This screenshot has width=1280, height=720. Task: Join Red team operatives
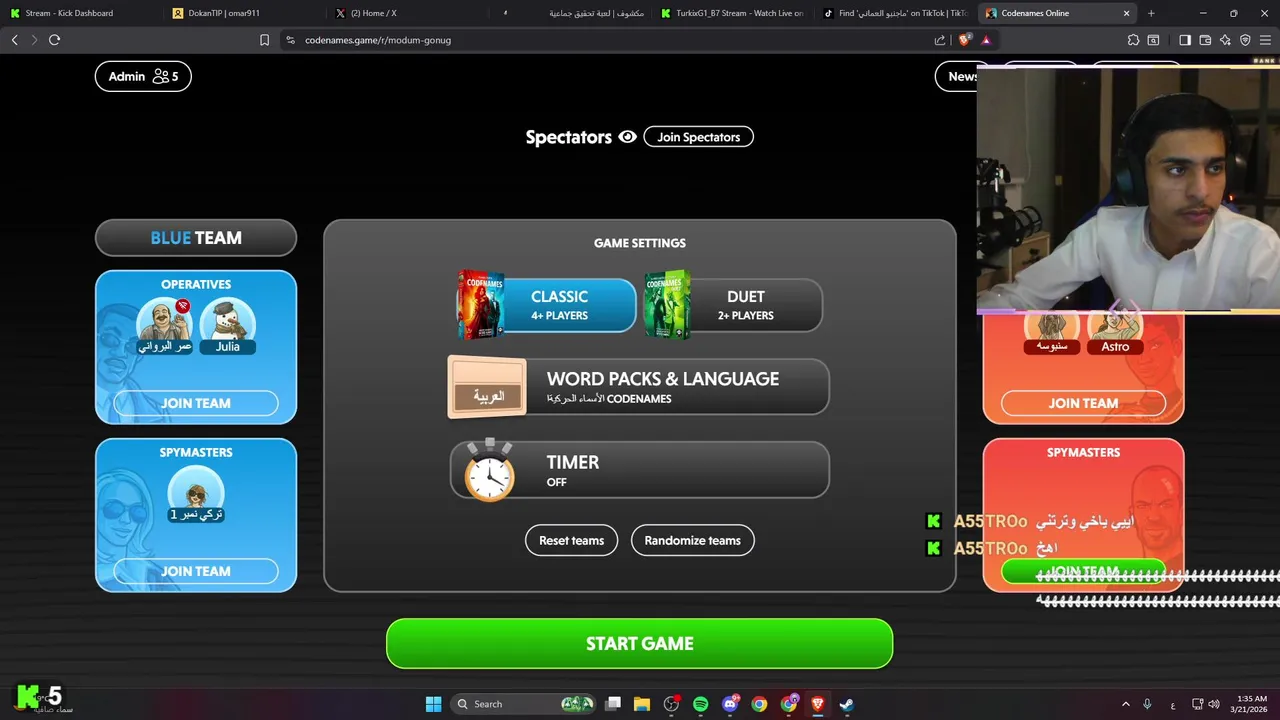1083,403
